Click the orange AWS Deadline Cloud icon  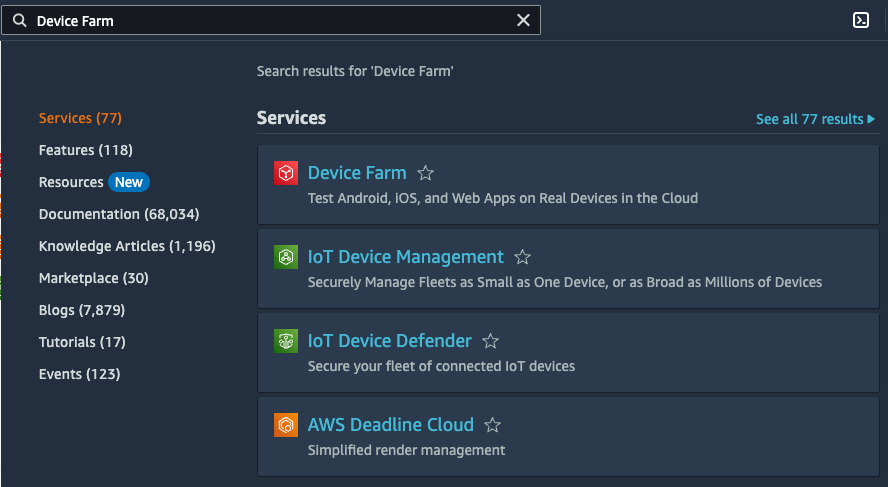pos(286,425)
